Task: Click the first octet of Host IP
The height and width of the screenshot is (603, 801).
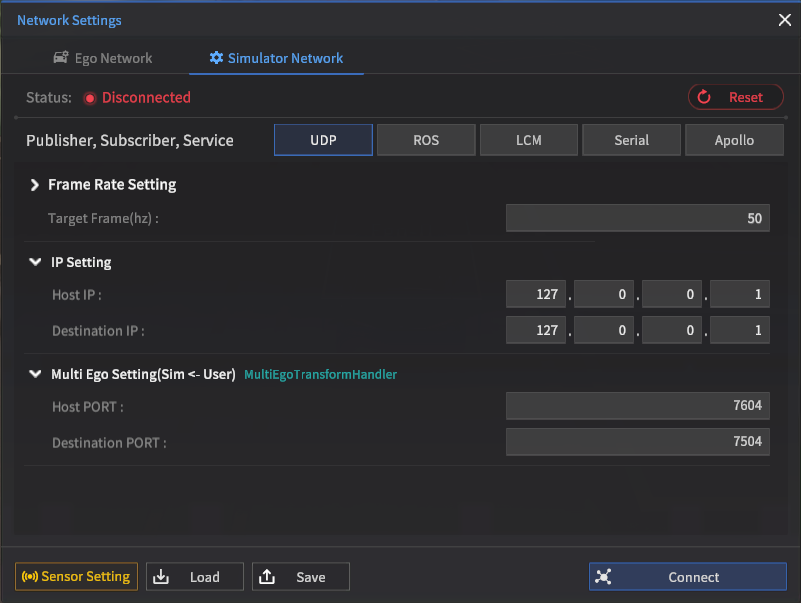Action: pos(536,294)
